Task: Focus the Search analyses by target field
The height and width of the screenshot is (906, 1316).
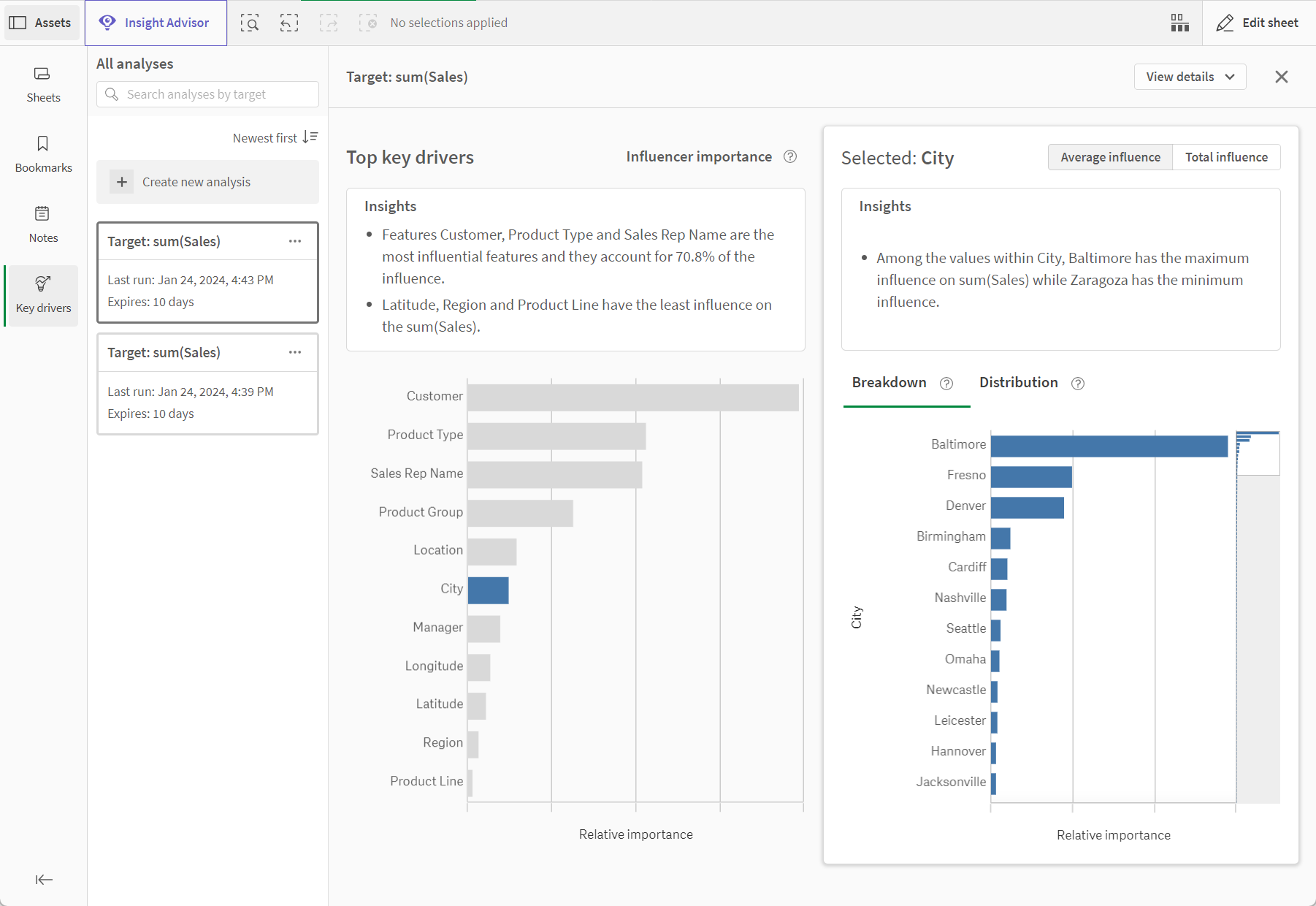Action: (207, 94)
